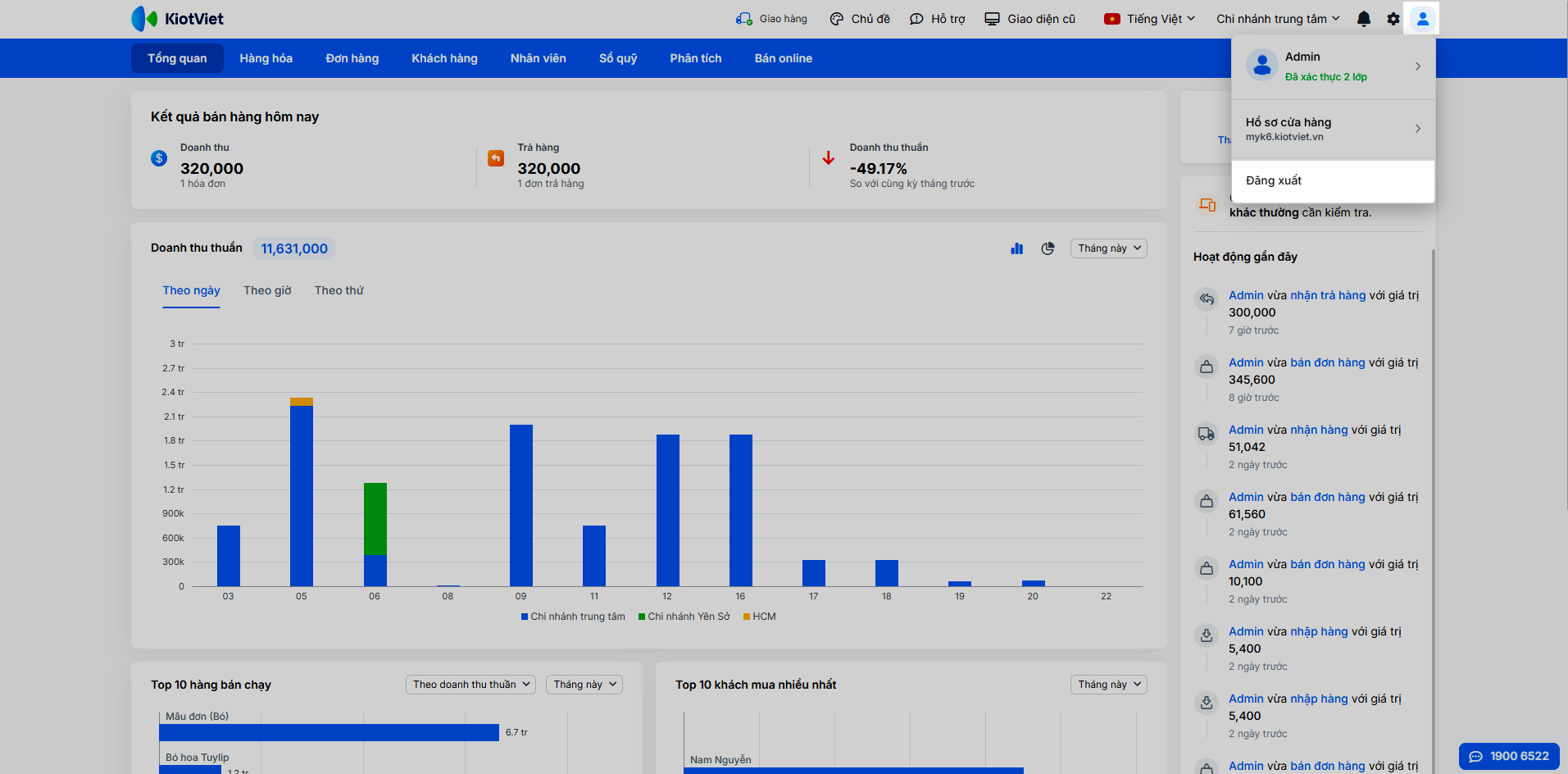
Task: Open the Tiếng Việt language dropdown
Action: (1150, 19)
